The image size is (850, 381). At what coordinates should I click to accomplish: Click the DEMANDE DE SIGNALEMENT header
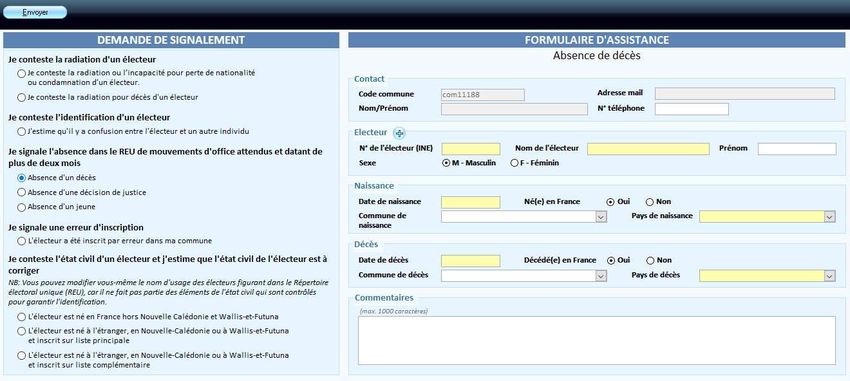point(171,40)
